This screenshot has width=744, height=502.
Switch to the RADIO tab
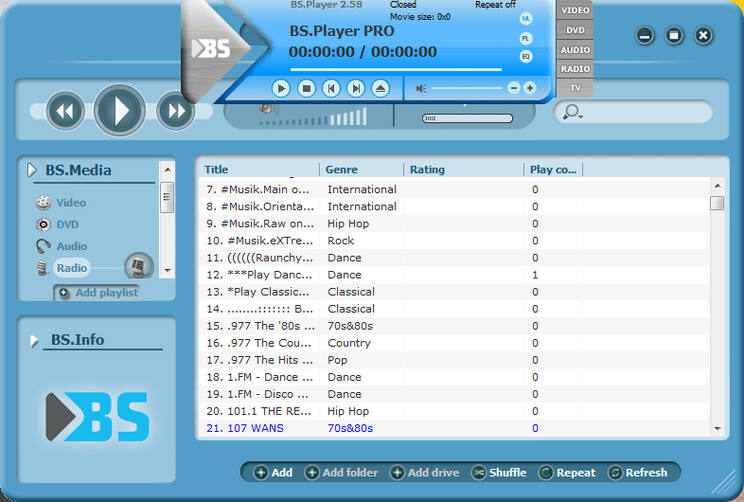[x=575, y=69]
